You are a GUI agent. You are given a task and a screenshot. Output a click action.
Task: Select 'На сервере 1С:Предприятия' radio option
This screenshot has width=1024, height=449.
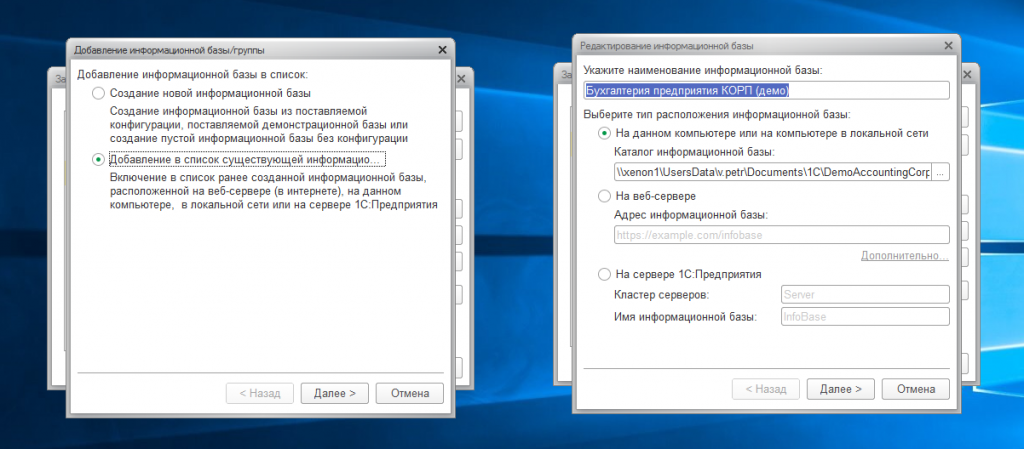point(605,275)
